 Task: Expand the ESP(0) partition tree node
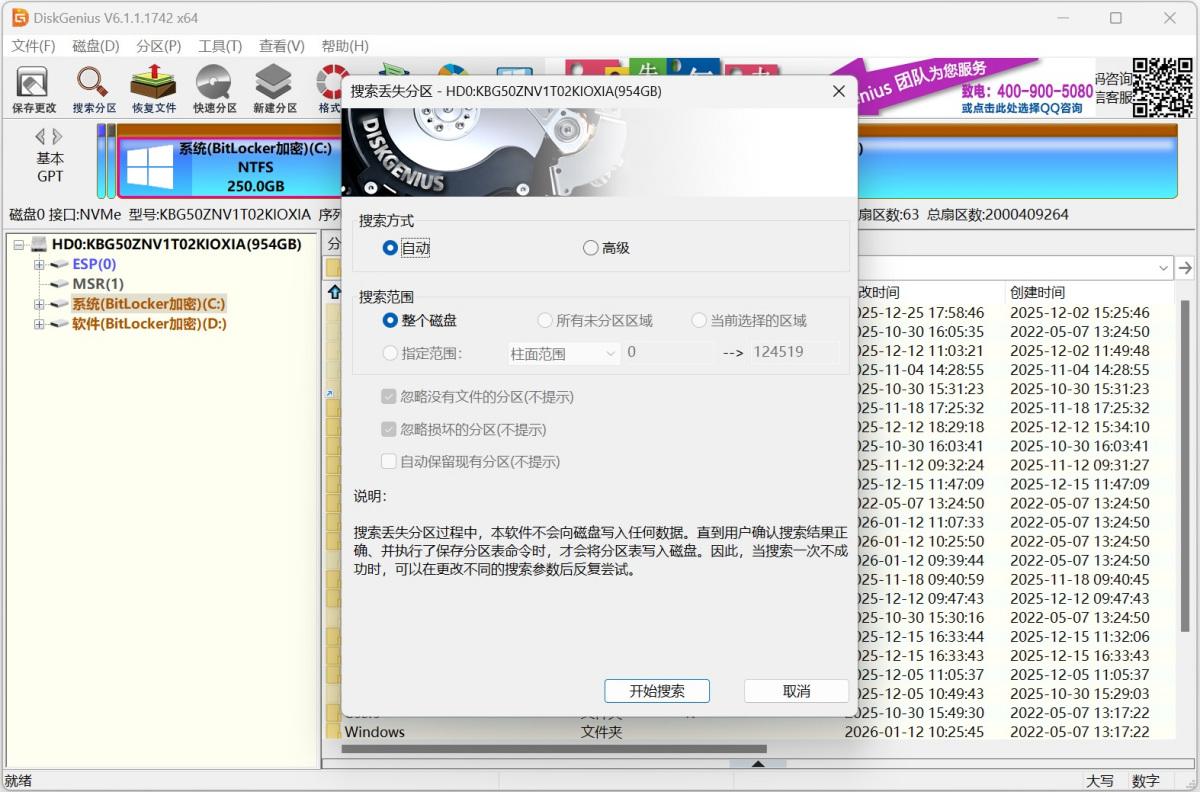coord(39,265)
